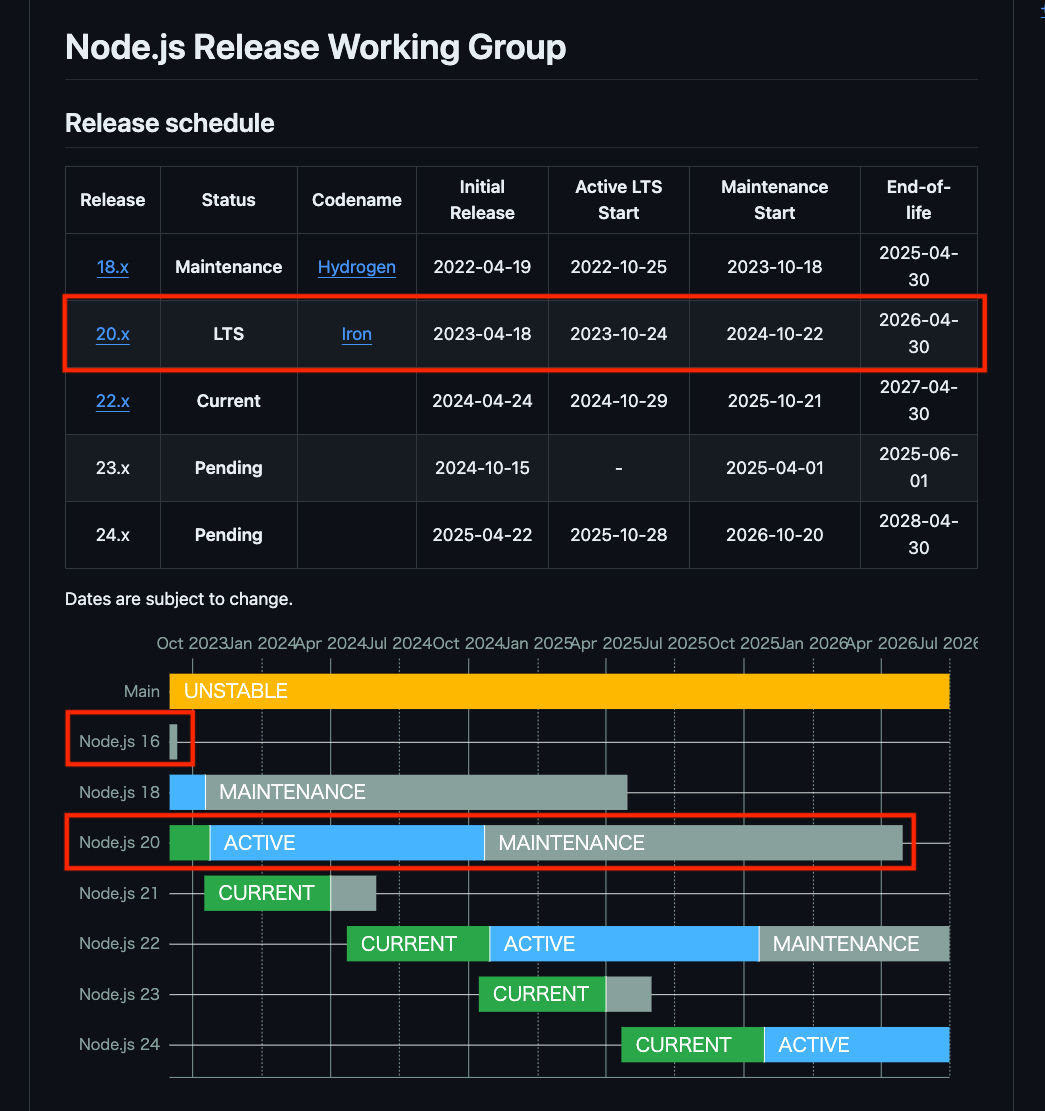Click the Node.js 24 ACTIVE bar

(857, 1044)
